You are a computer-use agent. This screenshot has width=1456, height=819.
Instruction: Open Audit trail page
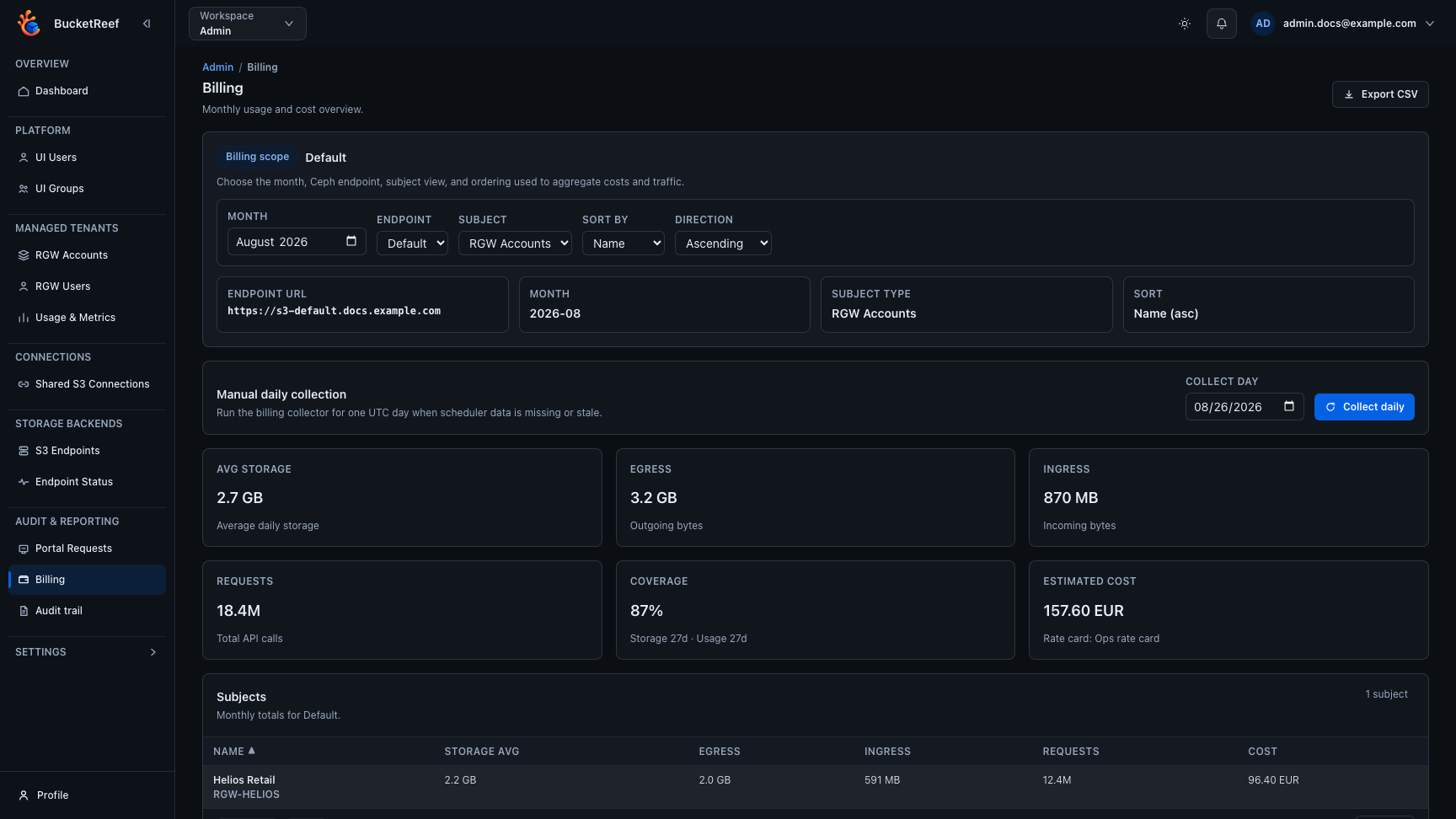87,611
